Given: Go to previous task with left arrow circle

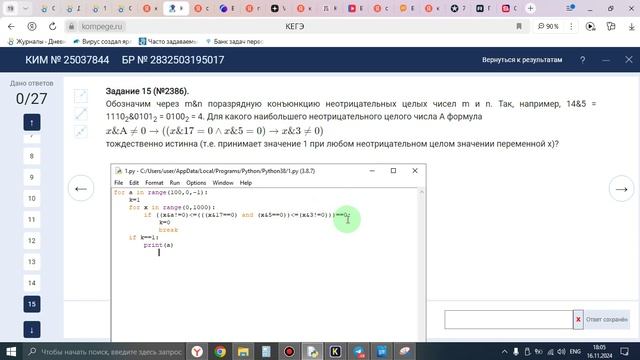Looking at the screenshot, I should (81, 189).
